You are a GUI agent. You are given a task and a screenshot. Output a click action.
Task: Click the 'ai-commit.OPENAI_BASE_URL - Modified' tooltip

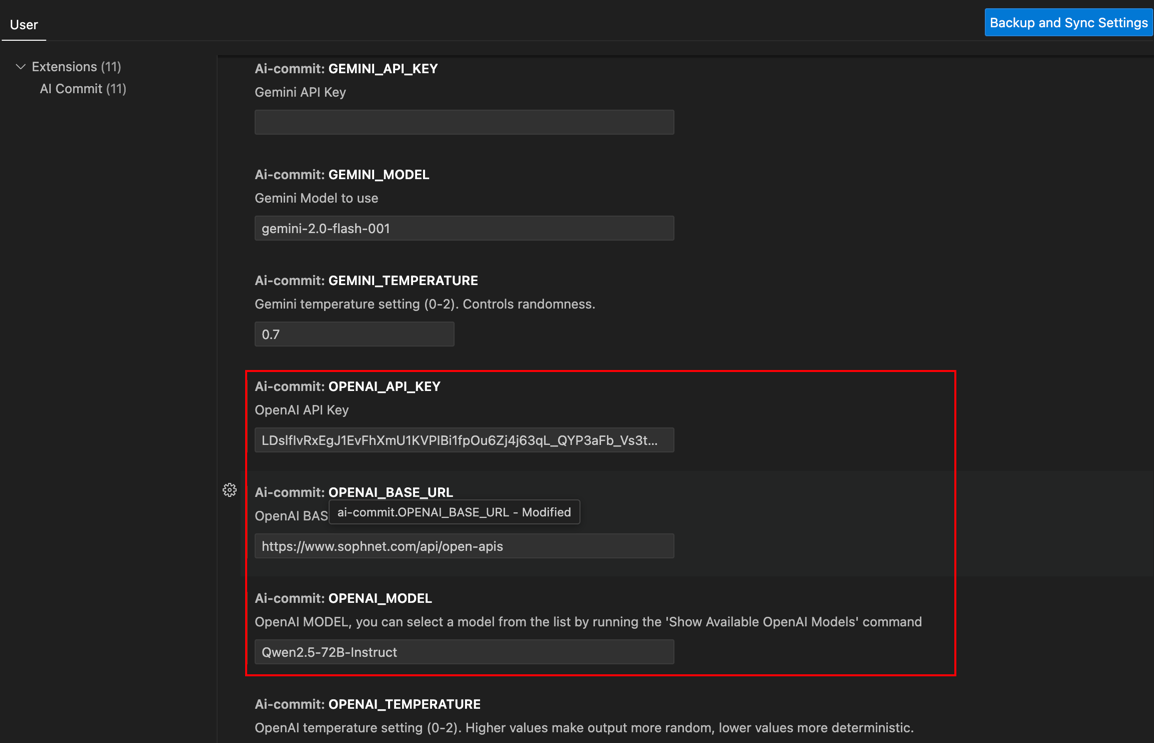click(x=454, y=512)
